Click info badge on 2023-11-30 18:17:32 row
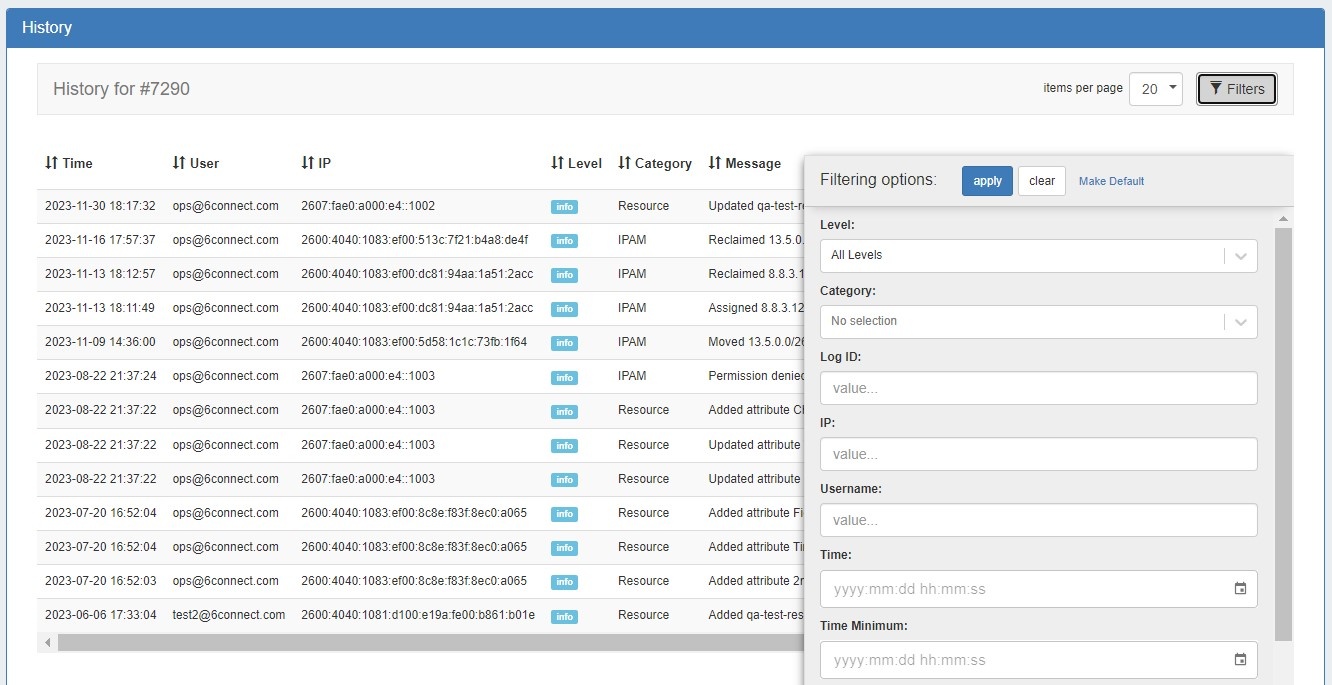This screenshot has width=1332, height=685. pyautogui.click(x=564, y=207)
